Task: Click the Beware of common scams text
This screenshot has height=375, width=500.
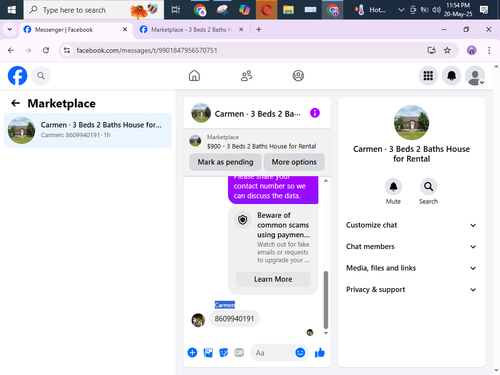Action: tap(283, 225)
